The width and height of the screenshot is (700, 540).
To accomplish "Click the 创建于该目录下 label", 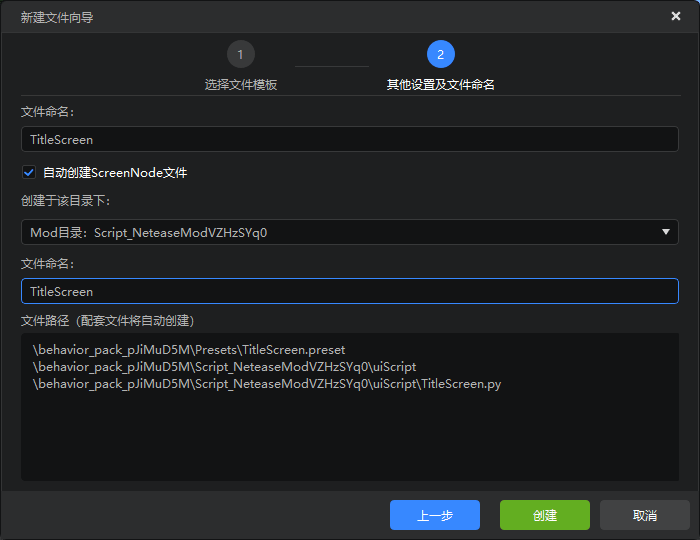I will 65,201.
